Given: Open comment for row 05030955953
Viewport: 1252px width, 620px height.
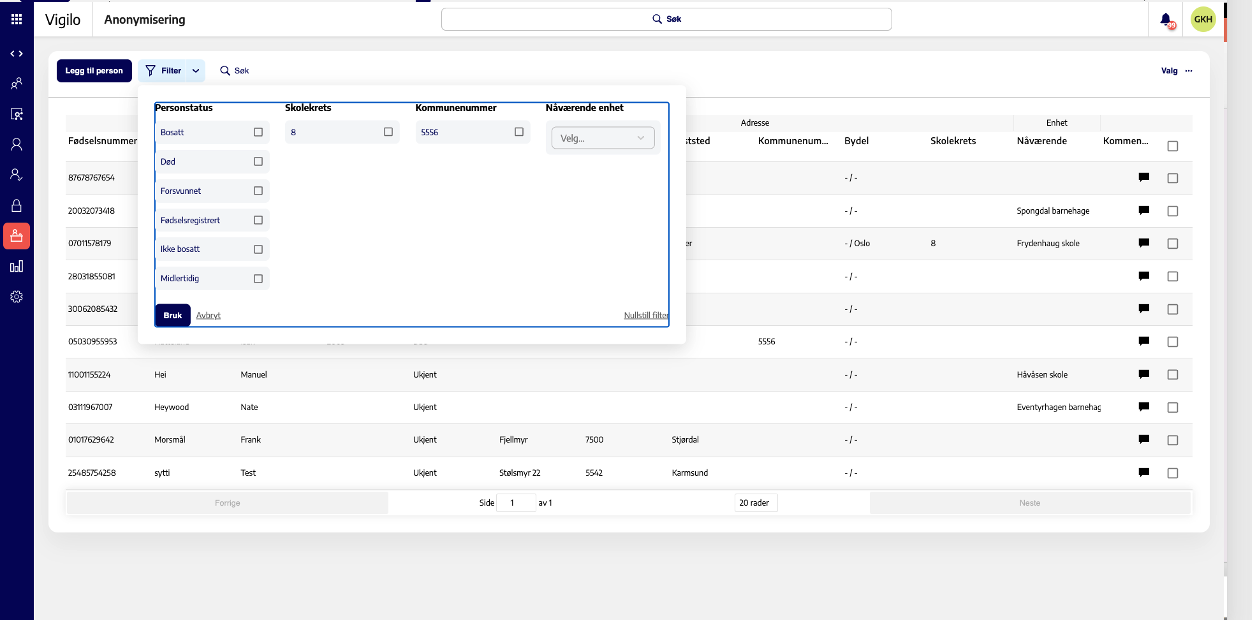Looking at the screenshot, I should [1143, 342].
